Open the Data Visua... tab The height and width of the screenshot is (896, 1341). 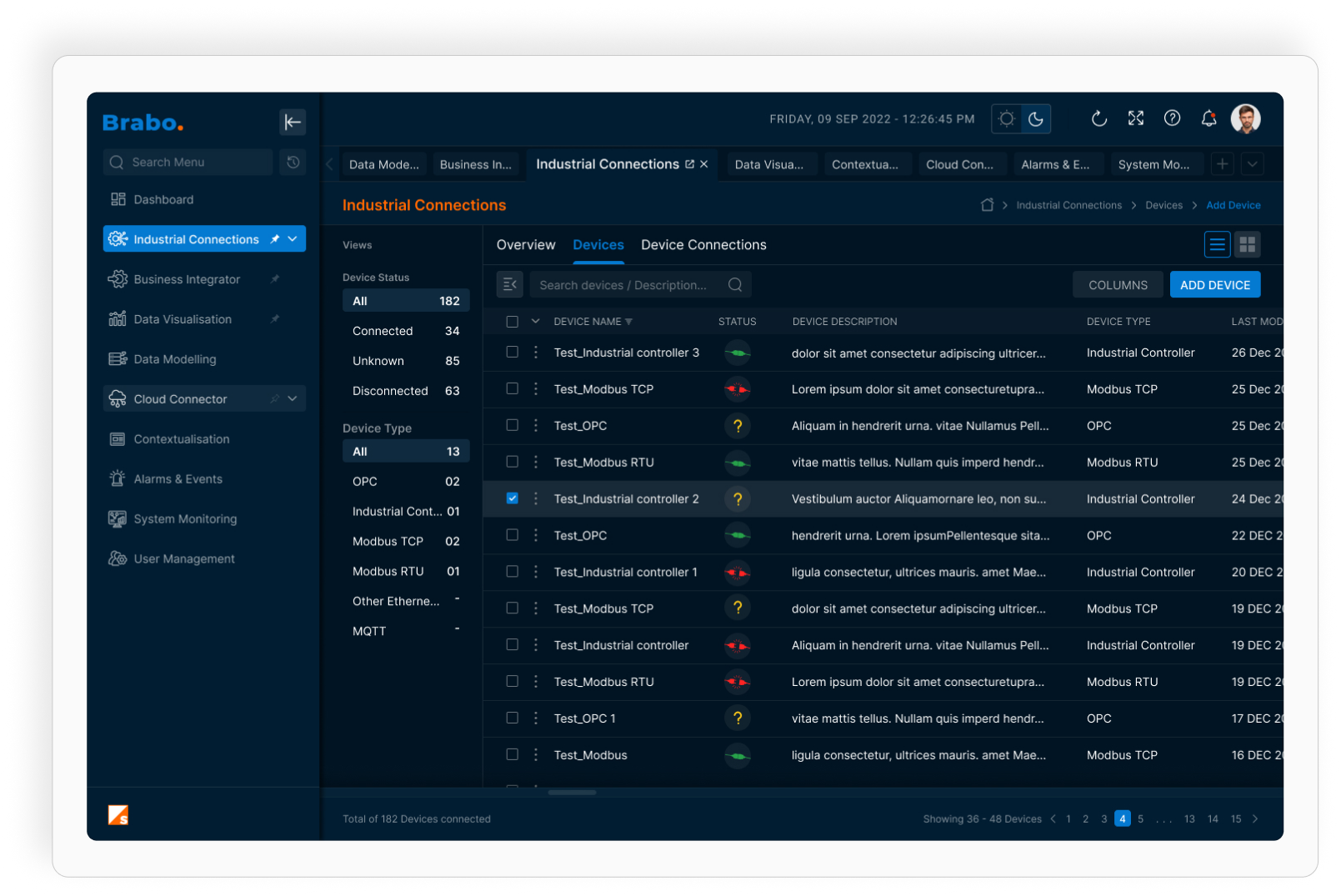tap(768, 165)
